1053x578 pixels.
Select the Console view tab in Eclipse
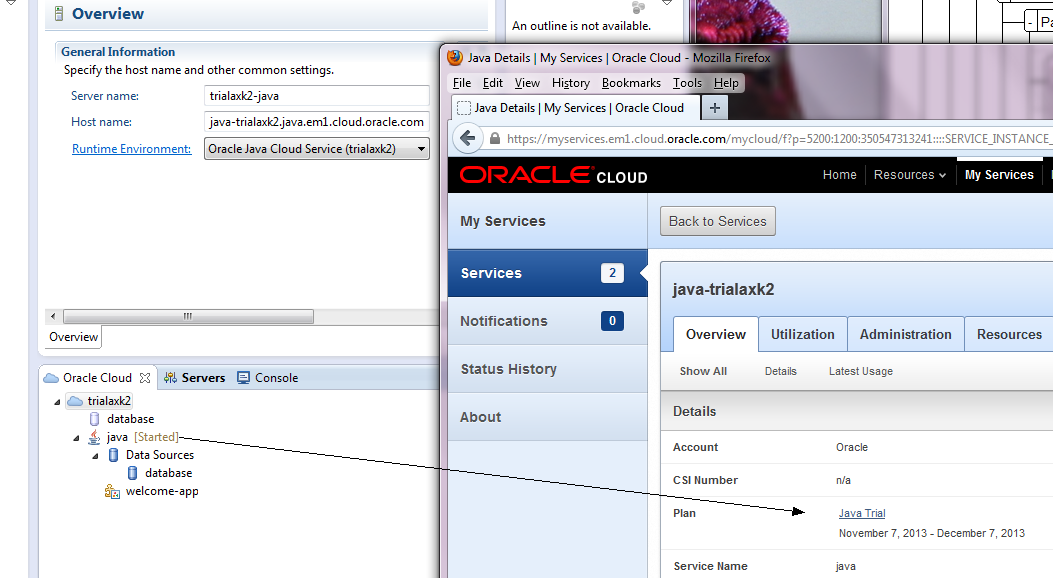[267, 378]
